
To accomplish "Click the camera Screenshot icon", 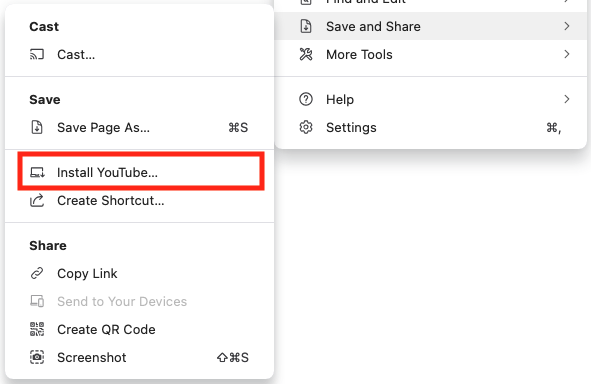I will [37, 357].
